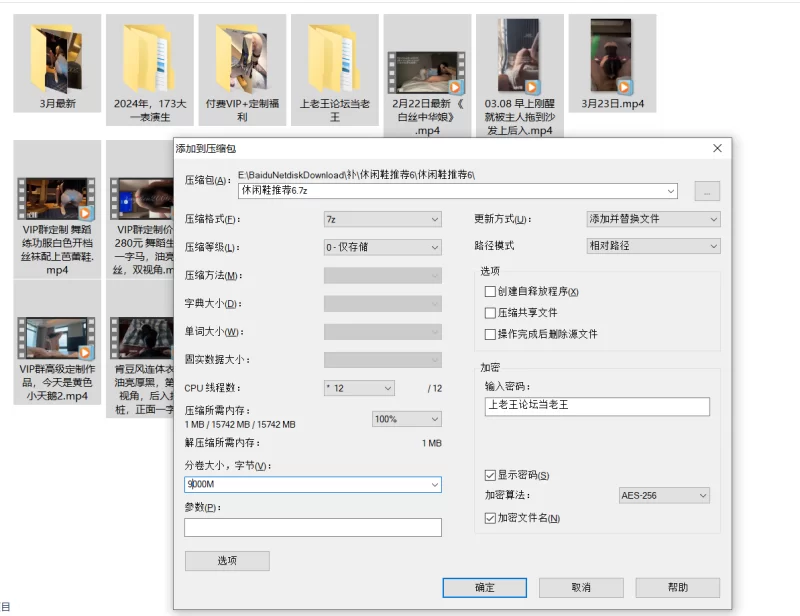800x616 pixels.
Task: Select the 付费VIP+定制福利 folder
Action: [x=242, y=69]
